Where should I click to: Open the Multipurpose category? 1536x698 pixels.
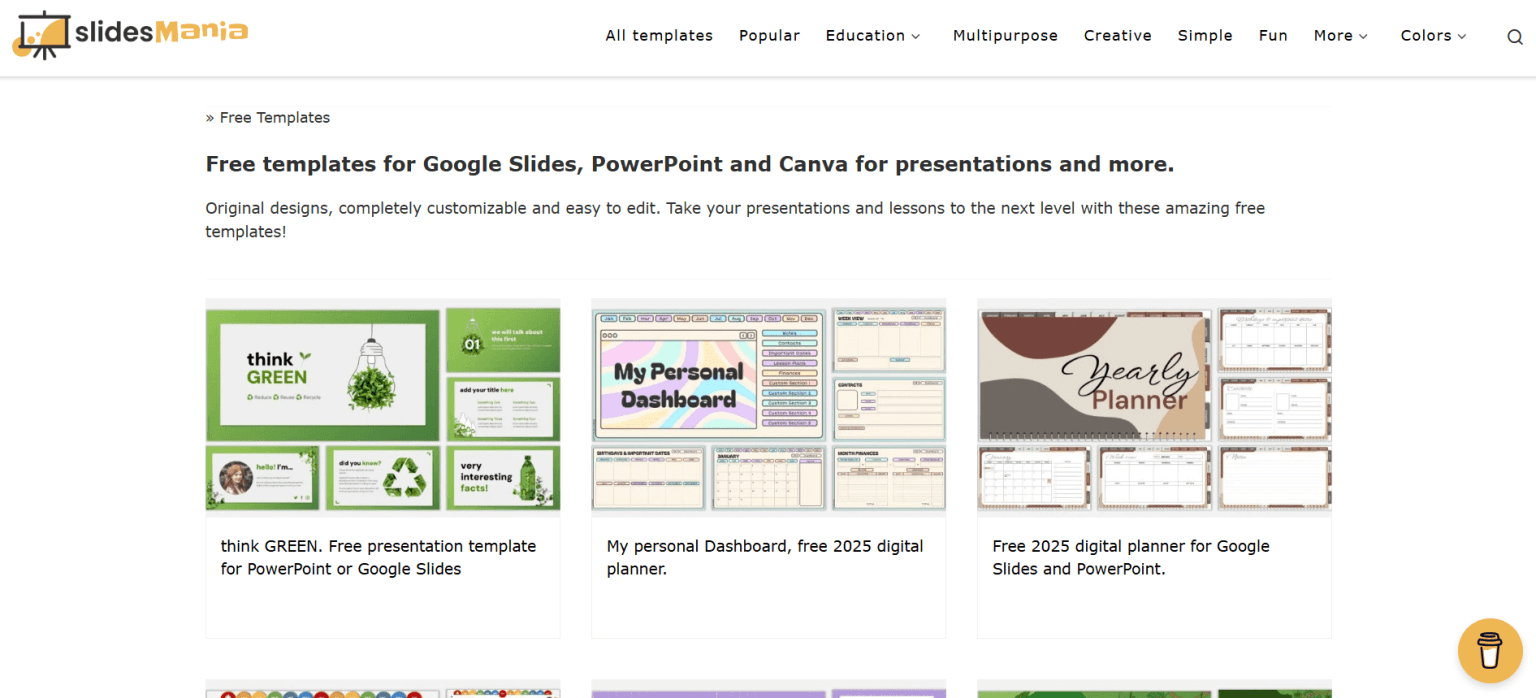click(x=1005, y=36)
